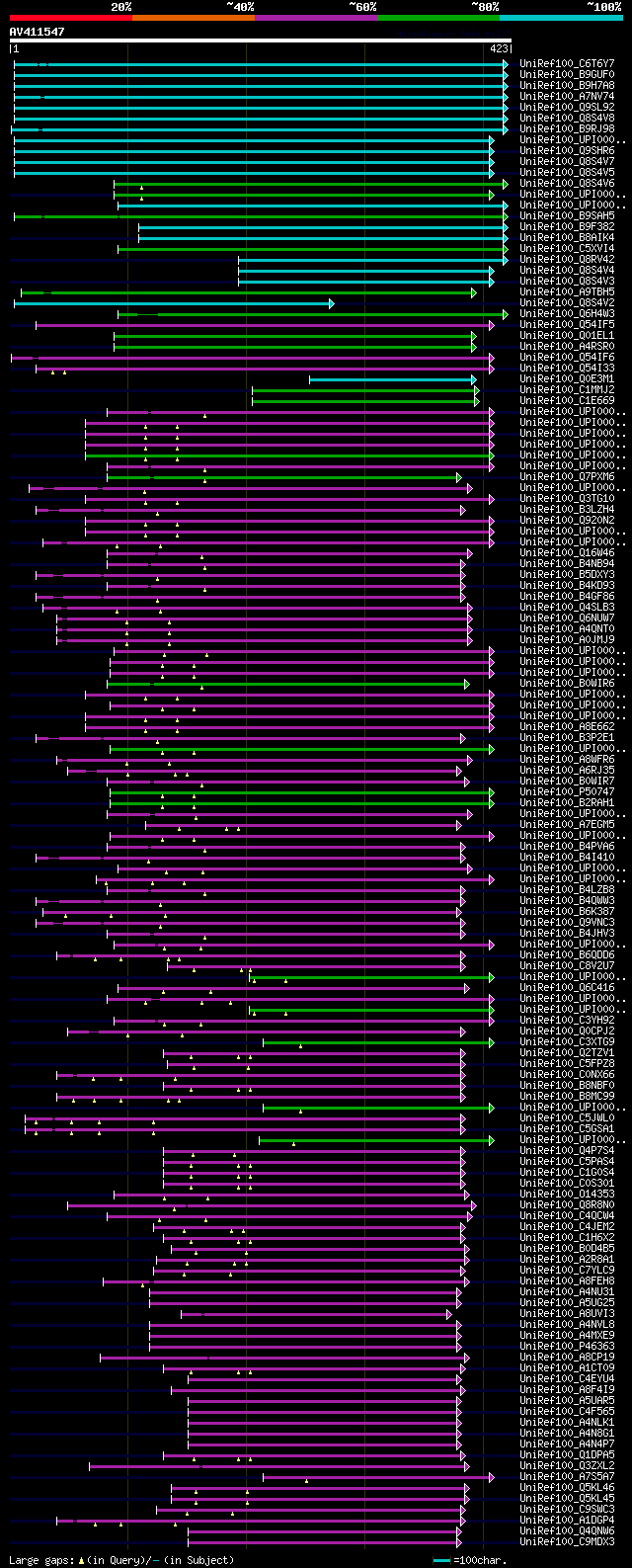
Task: Open hit UniRef100_B9H7A8
Action: [x=567, y=85]
